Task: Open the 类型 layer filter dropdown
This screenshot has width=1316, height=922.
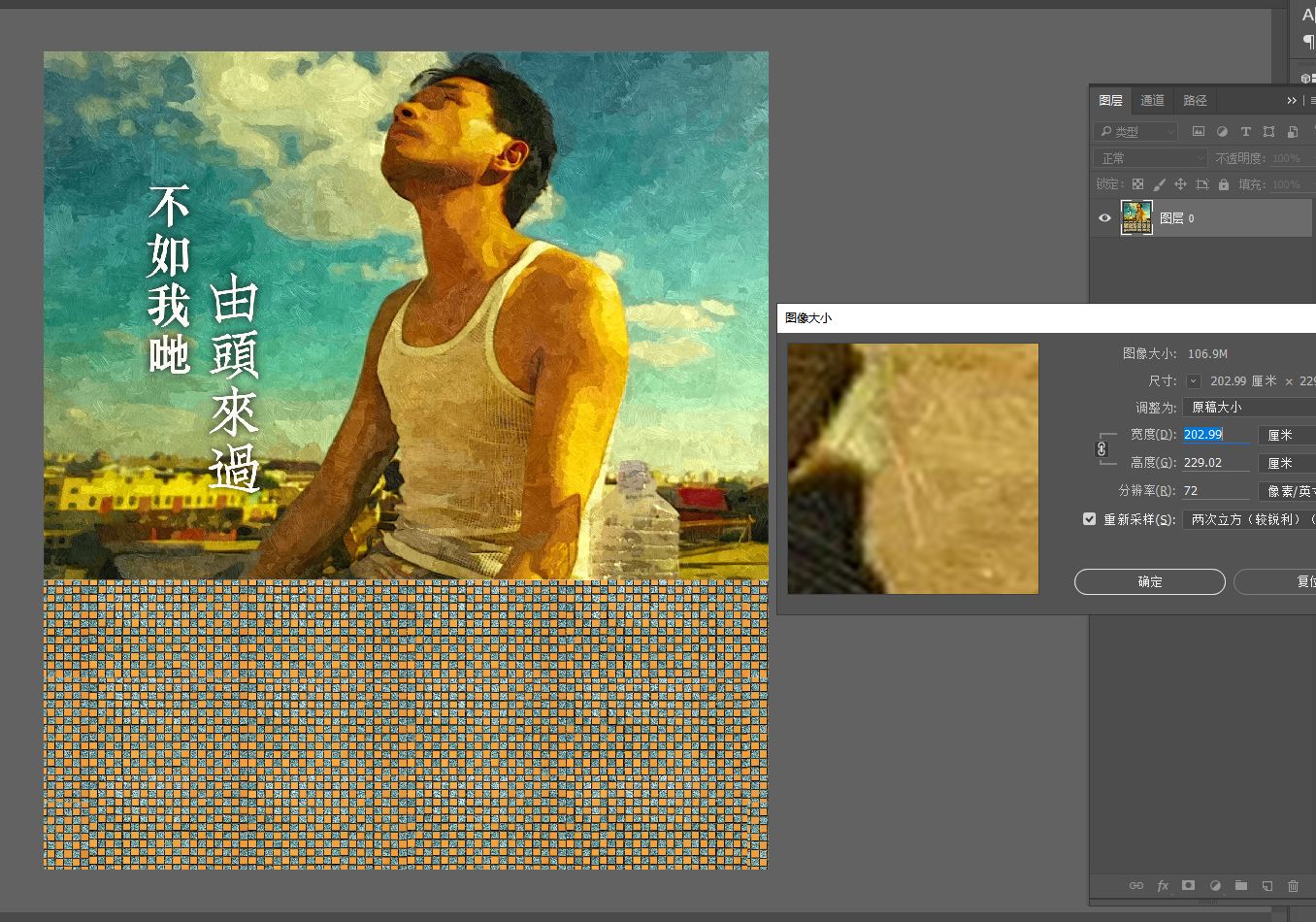Action: (x=1135, y=131)
